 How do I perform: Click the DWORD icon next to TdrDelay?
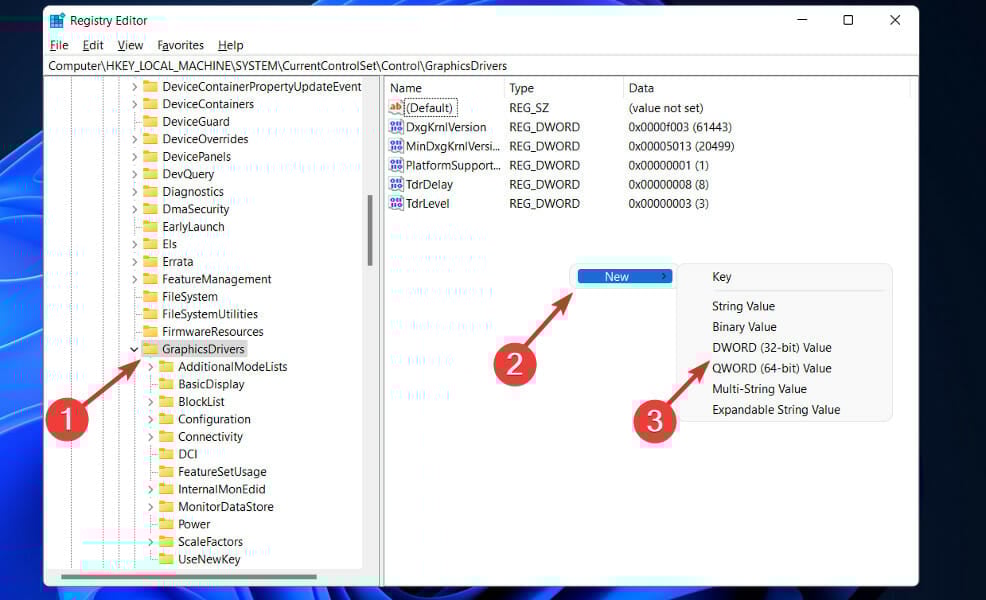pyautogui.click(x=397, y=184)
